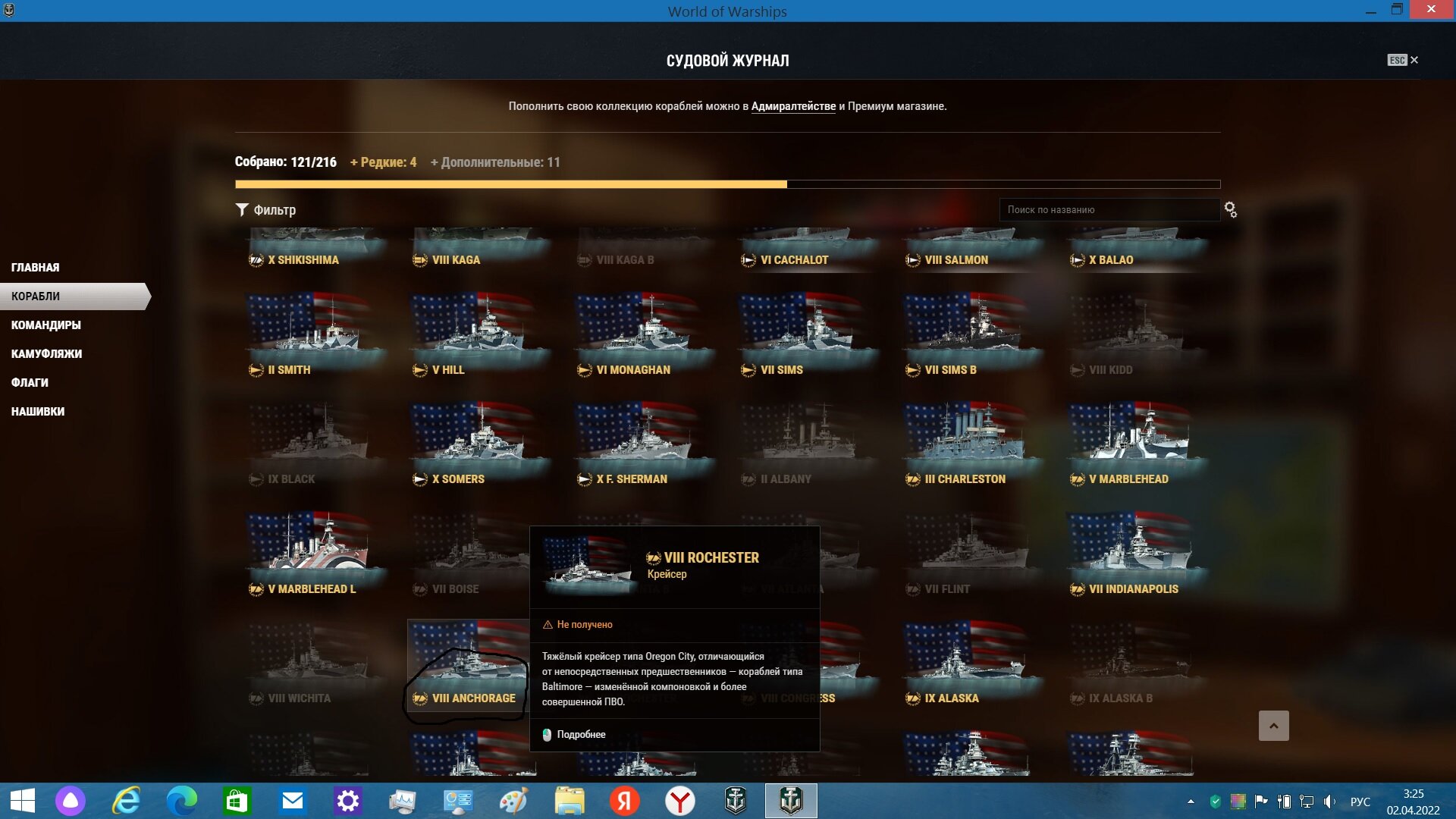Click the X SHIKISHIMA ship label
1456x819 pixels.
pyautogui.click(x=303, y=260)
